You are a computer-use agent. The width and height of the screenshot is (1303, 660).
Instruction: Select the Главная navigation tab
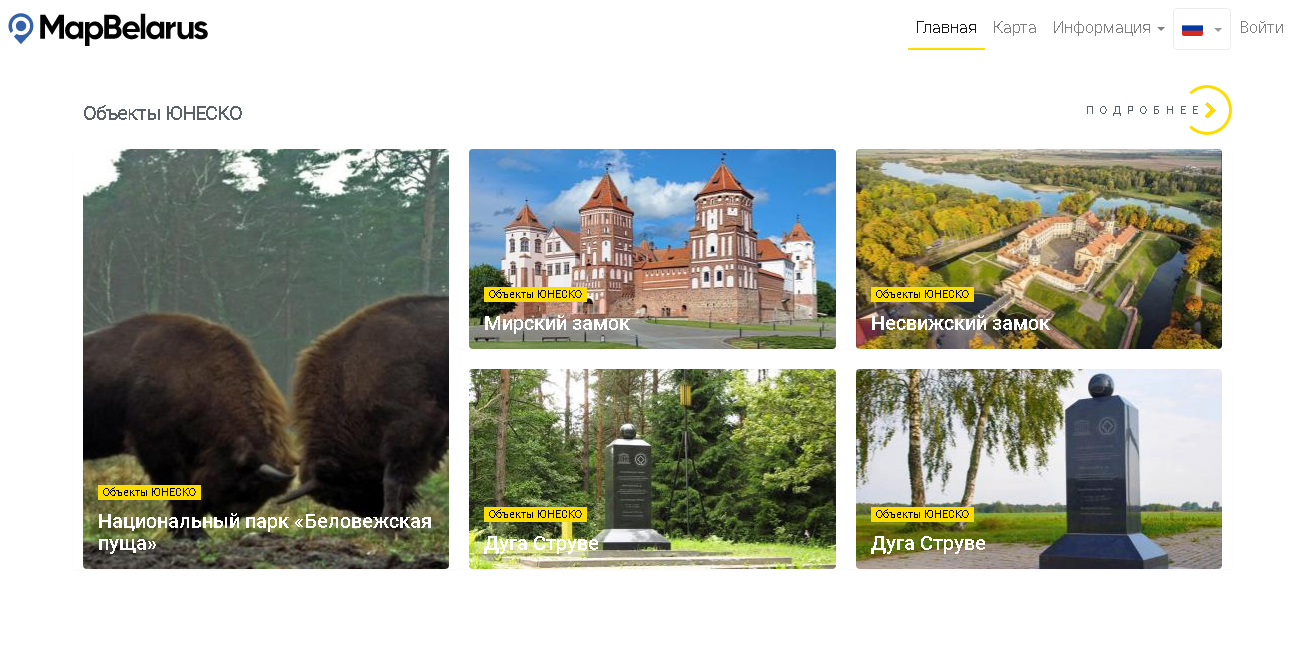(946, 28)
